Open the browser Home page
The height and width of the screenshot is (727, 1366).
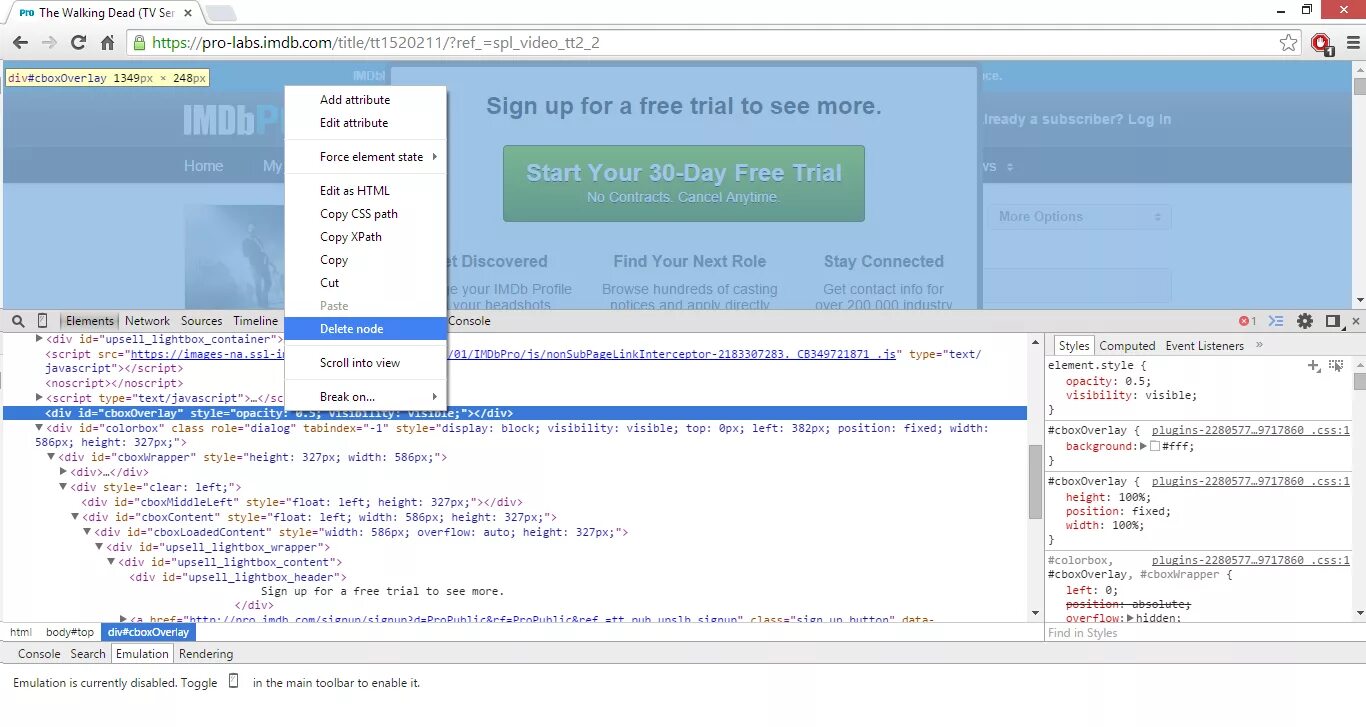coord(108,43)
